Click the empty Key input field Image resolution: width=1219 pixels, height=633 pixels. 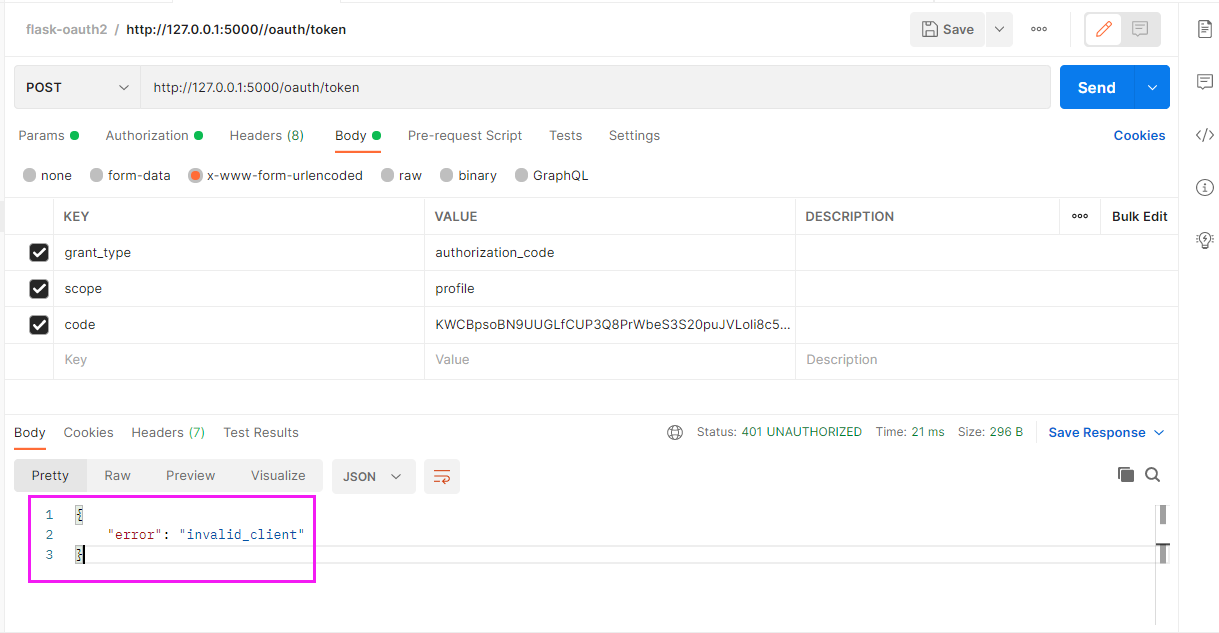tap(239, 360)
